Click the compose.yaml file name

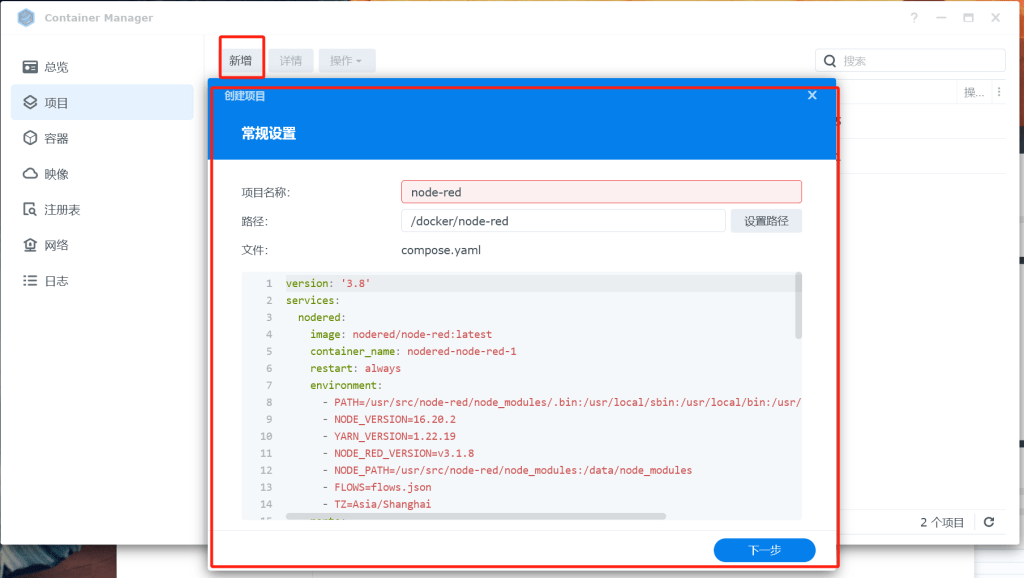[441, 250]
